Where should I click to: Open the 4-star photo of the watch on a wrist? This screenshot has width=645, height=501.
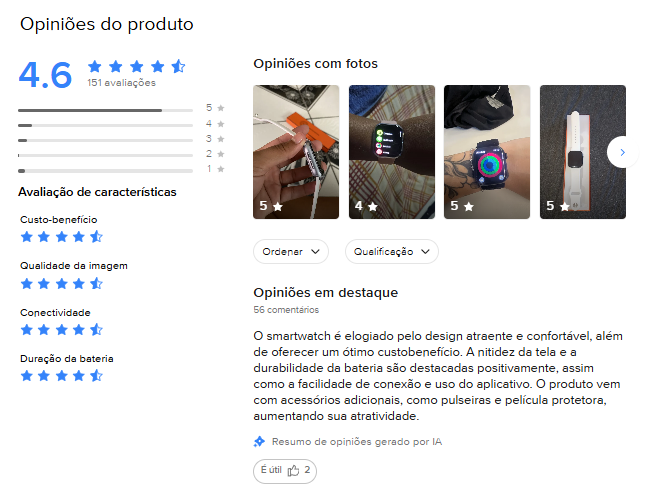[x=392, y=152]
